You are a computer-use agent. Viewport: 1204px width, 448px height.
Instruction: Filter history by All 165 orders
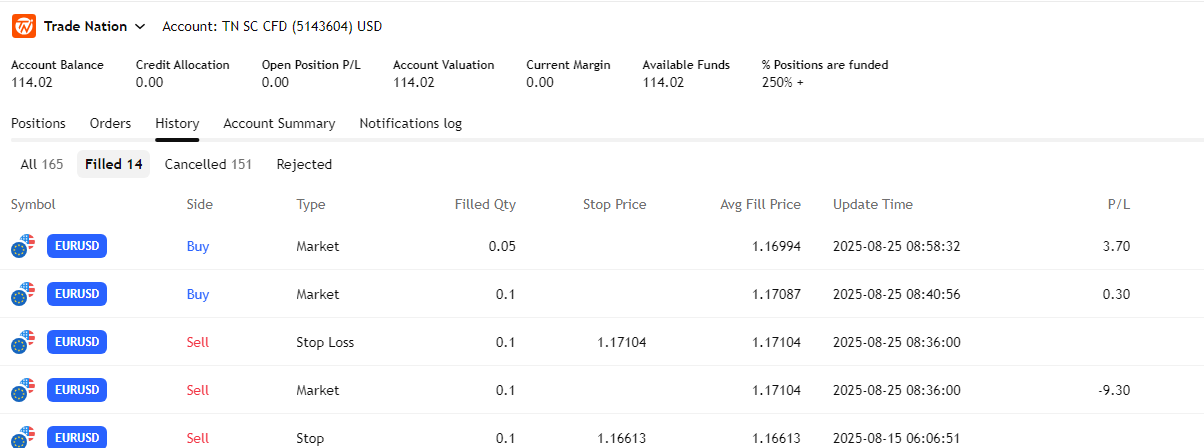click(42, 164)
